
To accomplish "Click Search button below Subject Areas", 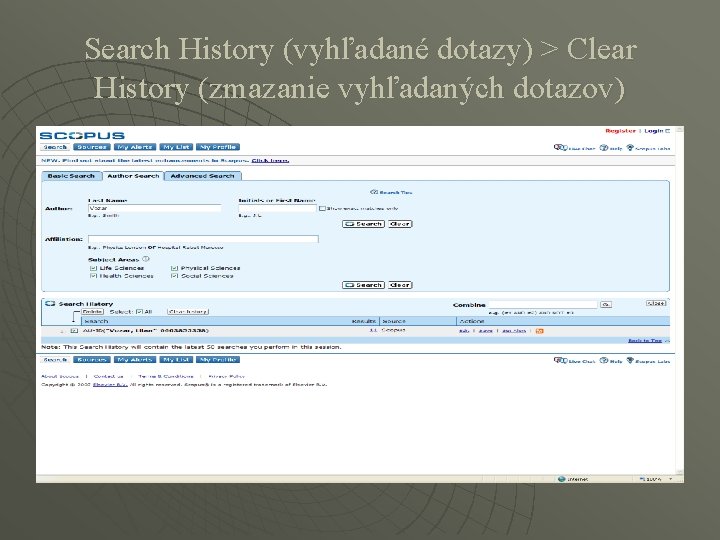I will click(363, 285).
